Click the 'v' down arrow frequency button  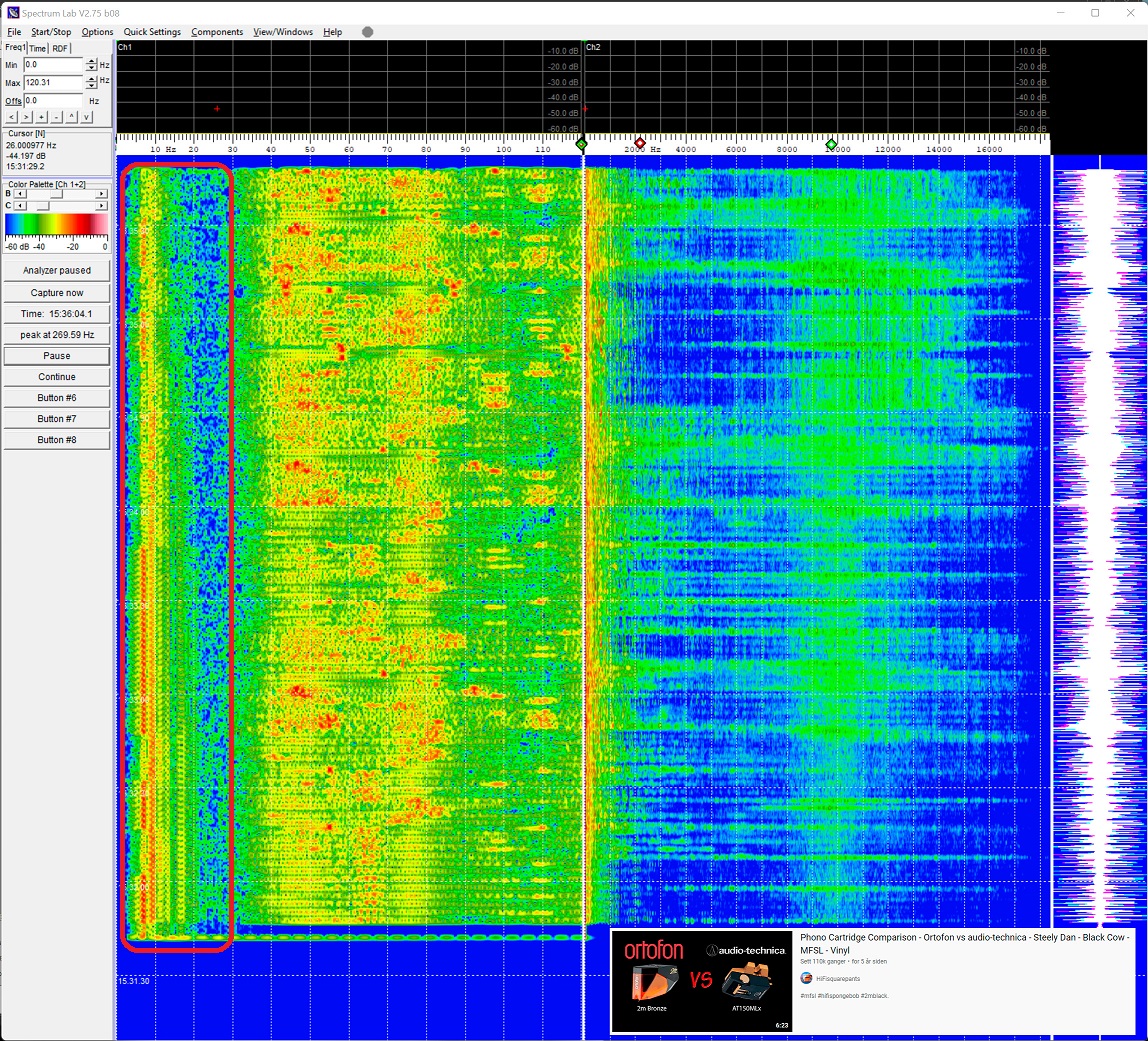pyautogui.click(x=86, y=117)
